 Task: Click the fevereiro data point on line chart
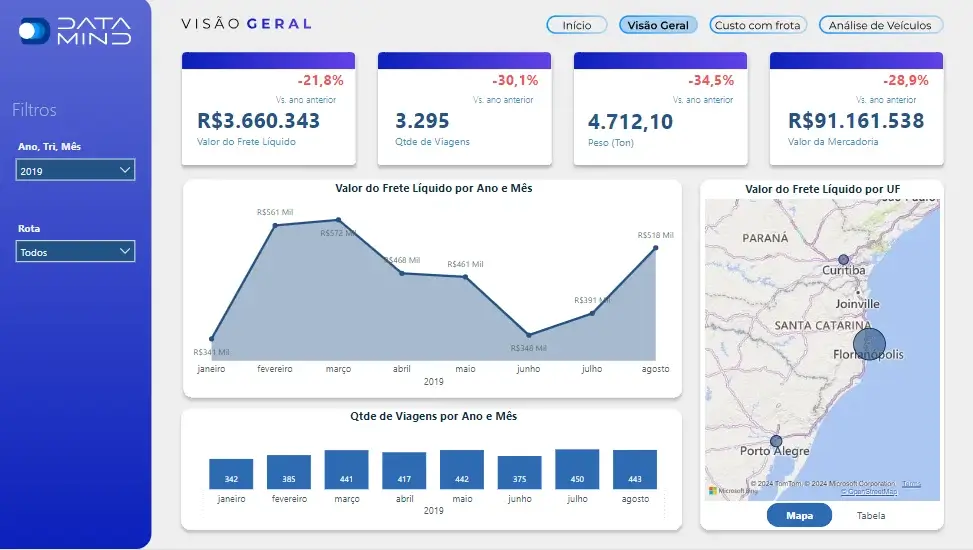[275, 225]
